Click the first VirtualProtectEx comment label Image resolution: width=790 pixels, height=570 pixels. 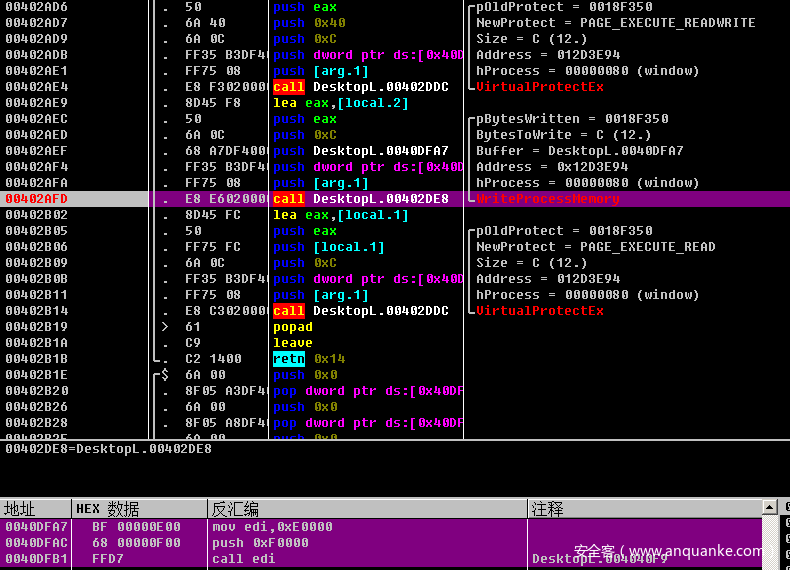(x=540, y=87)
